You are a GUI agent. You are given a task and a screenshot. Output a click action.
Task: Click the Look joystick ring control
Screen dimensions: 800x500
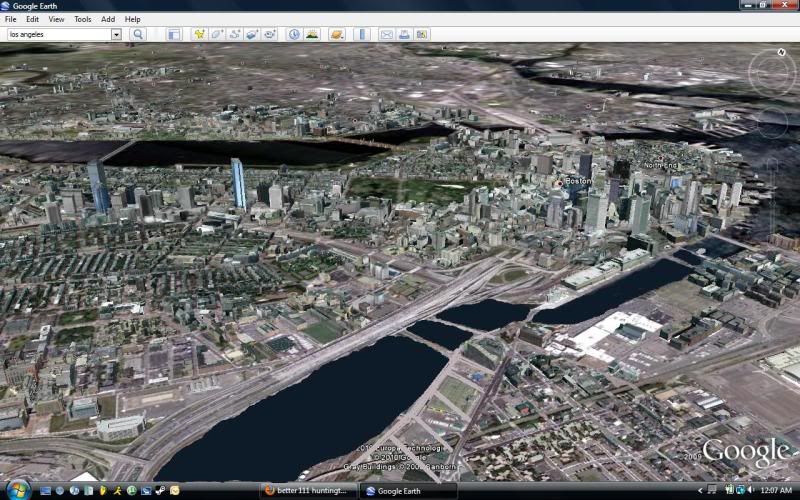(x=772, y=72)
